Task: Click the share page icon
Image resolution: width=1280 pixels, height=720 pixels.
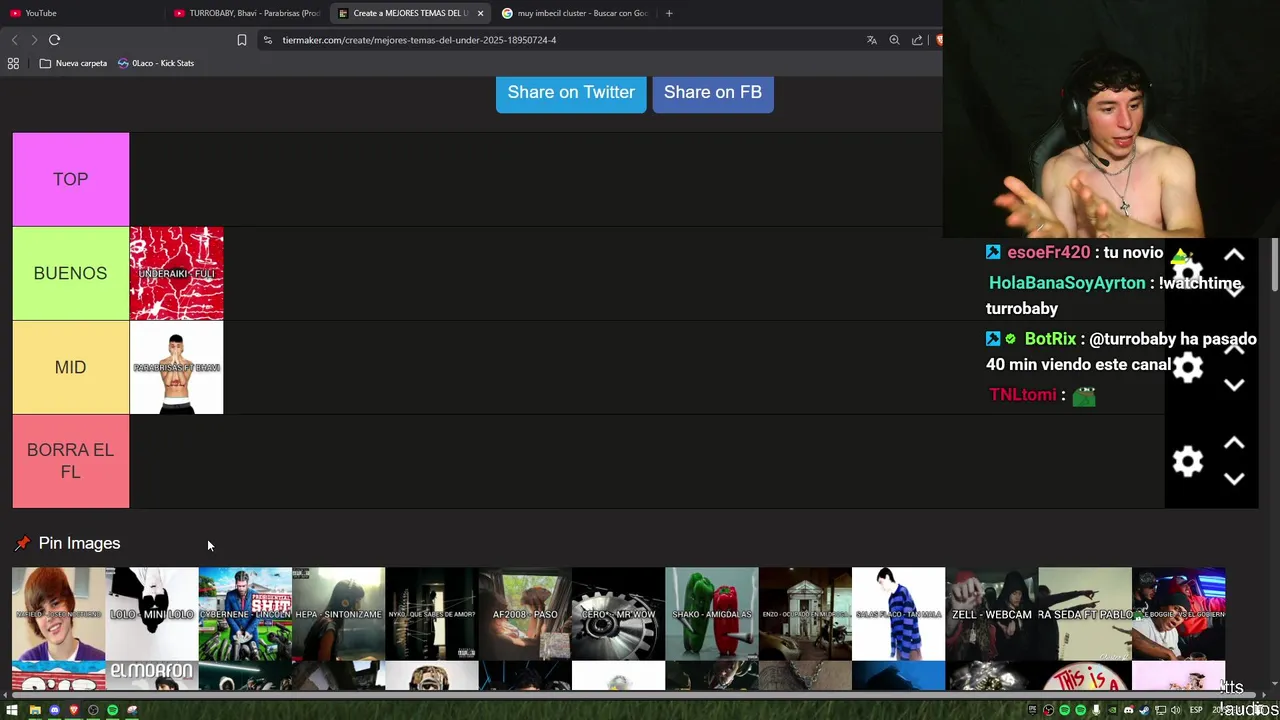Action: [x=917, y=40]
